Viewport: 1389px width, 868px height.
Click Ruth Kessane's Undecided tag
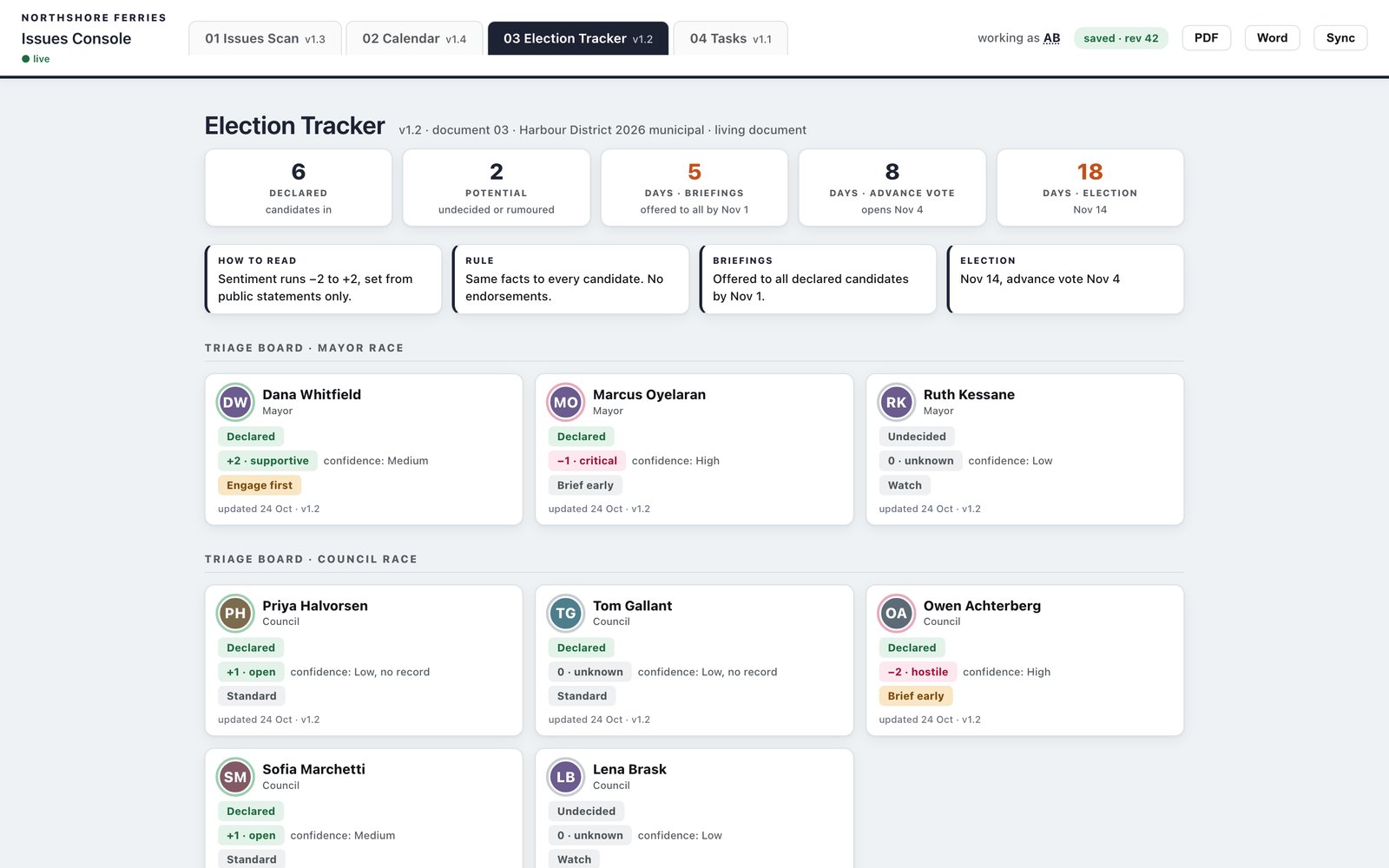(x=917, y=437)
